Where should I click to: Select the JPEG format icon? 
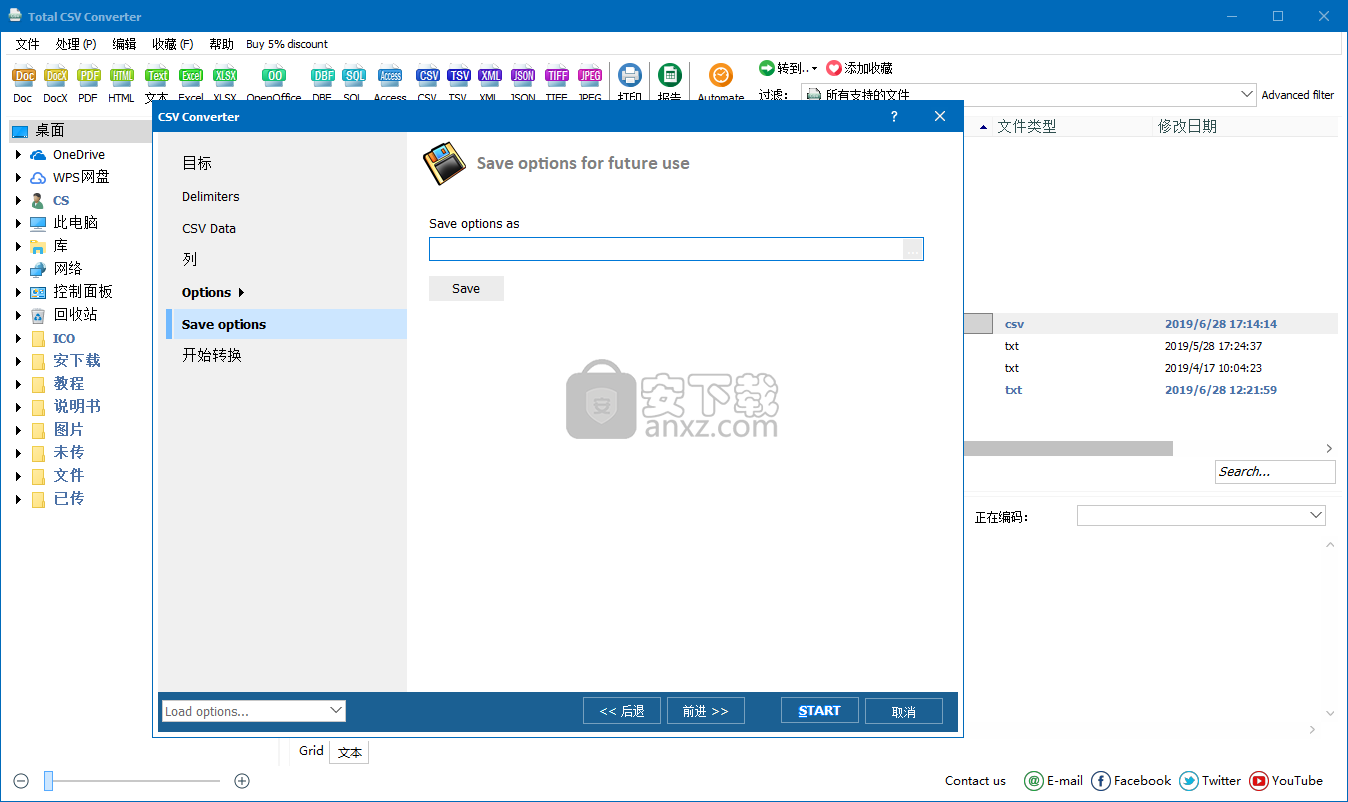point(590,75)
